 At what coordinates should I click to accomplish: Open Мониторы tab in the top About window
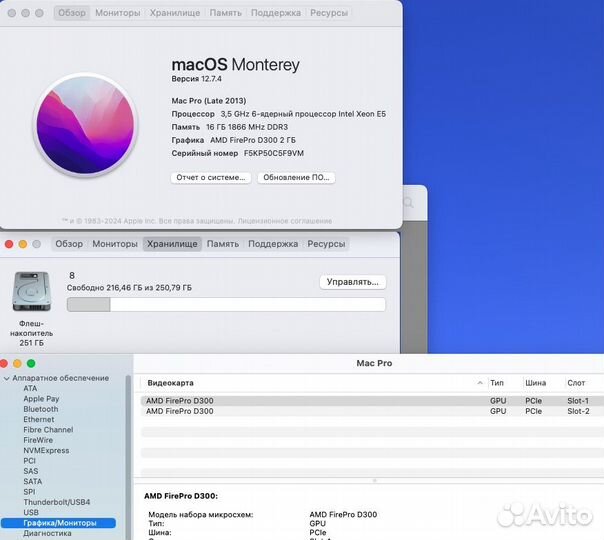coord(117,13)
